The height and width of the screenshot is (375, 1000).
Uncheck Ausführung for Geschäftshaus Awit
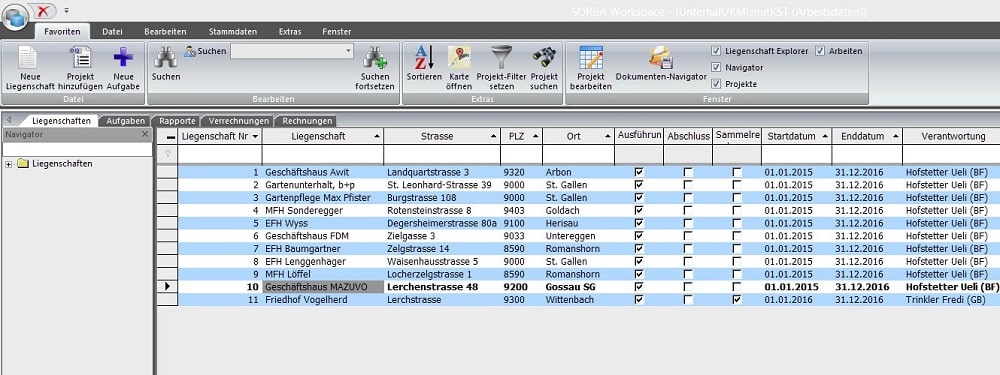click(639, 172)
